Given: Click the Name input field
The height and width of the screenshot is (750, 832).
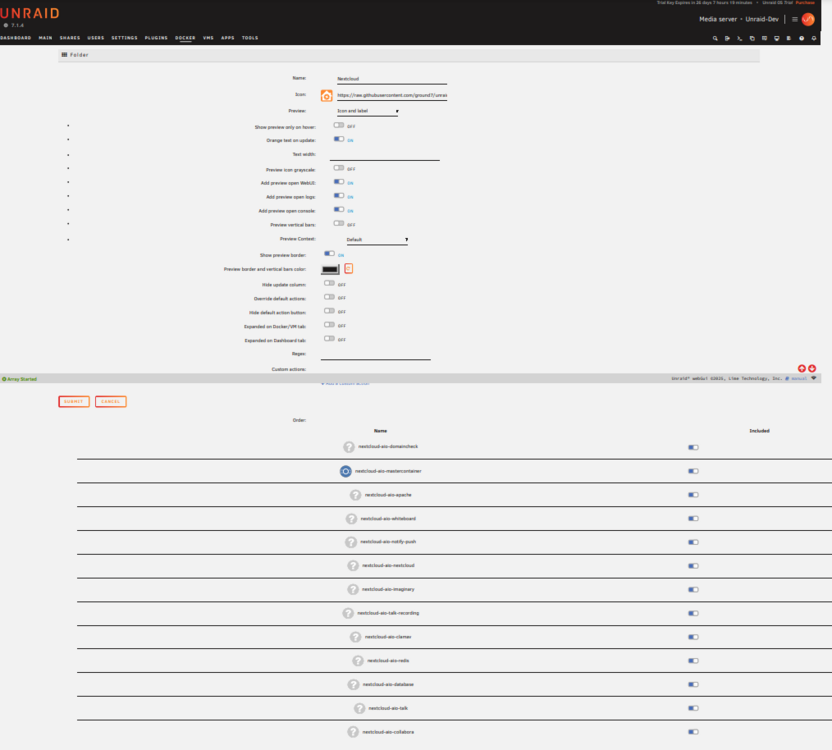Looking at the screenshot, I should tap(392, 79).
